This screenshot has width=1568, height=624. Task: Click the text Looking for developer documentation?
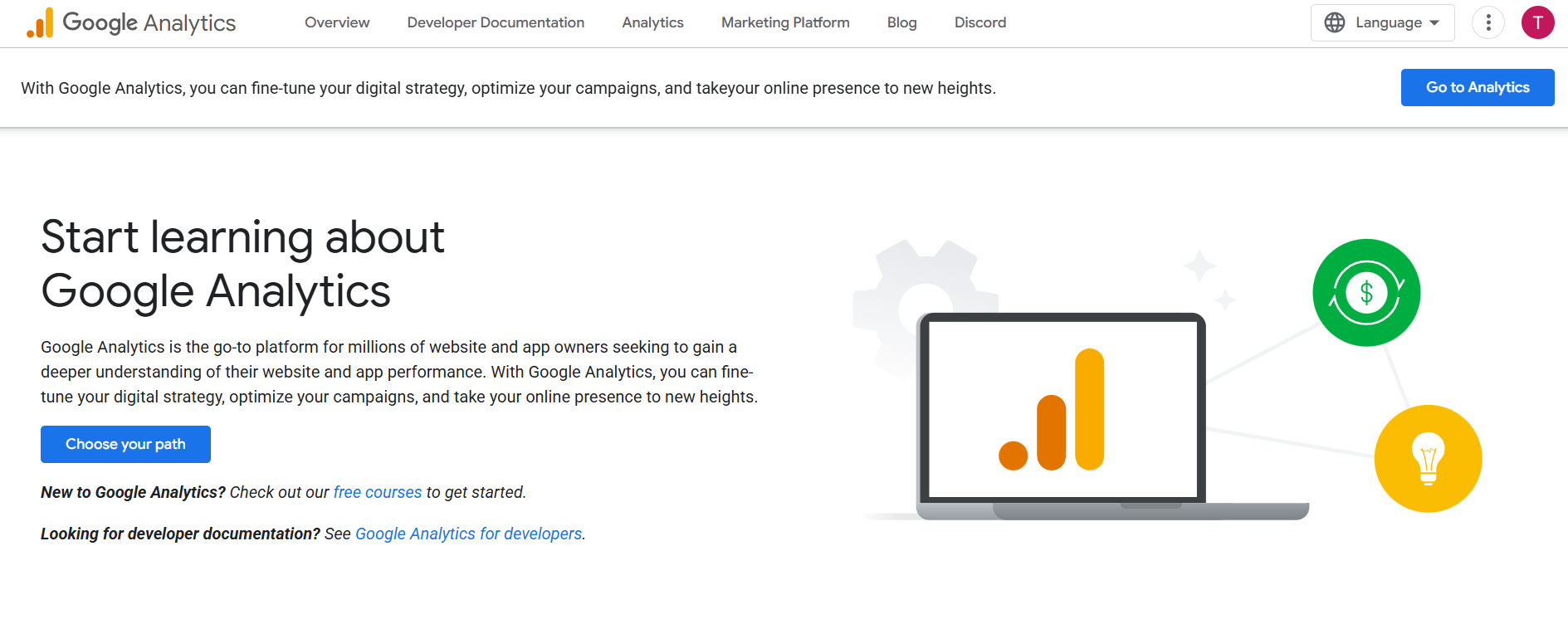pyautogui.click(x=180, y=534)
